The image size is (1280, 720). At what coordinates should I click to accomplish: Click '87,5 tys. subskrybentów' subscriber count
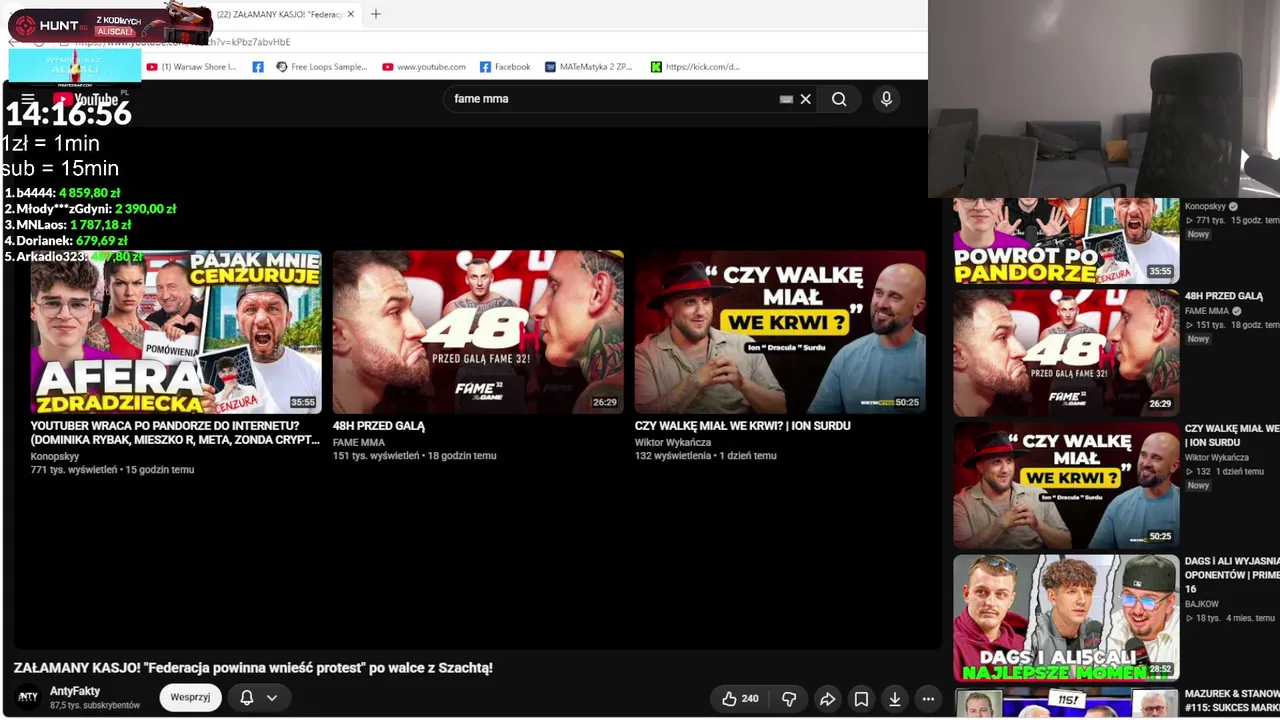(95, 705)
